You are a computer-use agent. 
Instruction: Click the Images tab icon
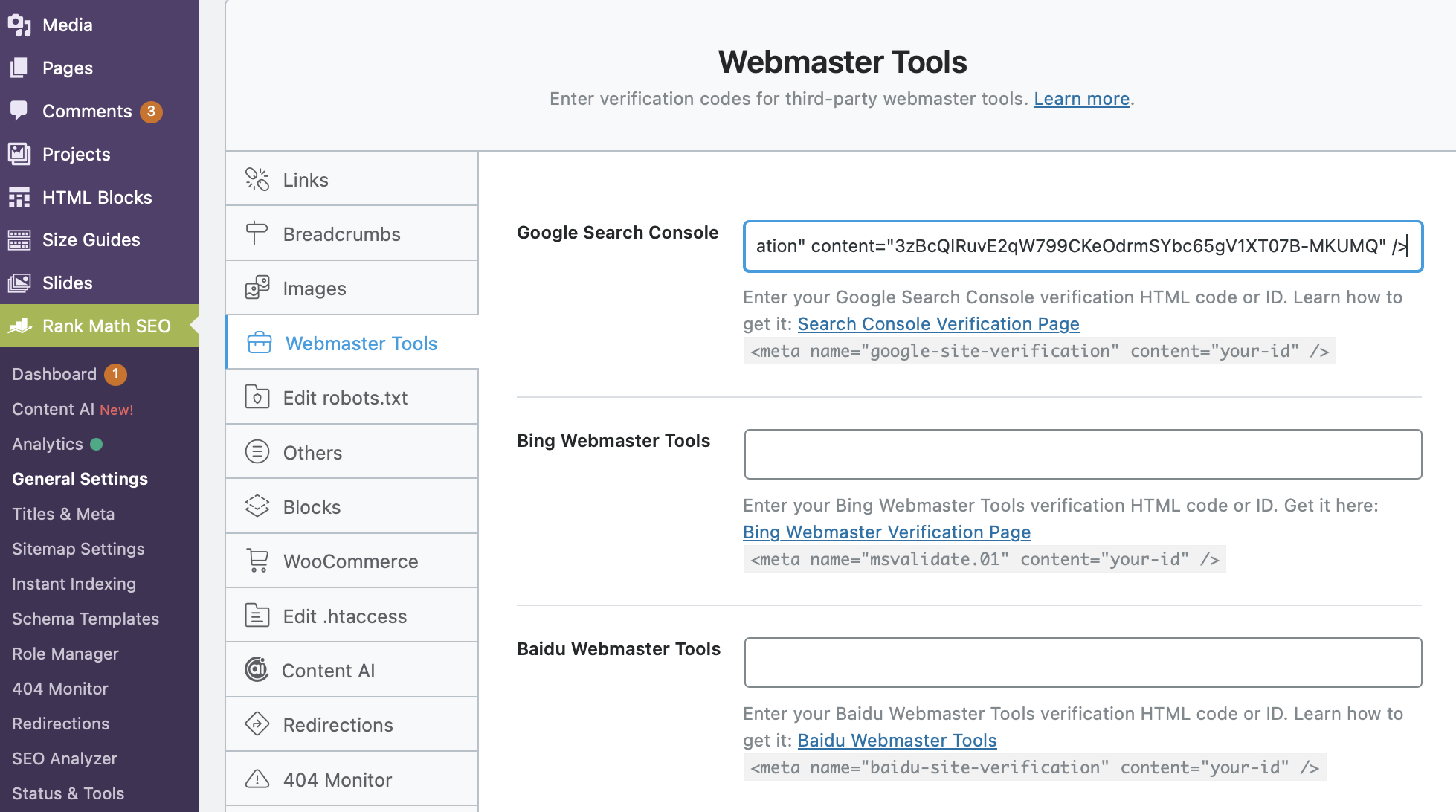(x=257, y=288)
